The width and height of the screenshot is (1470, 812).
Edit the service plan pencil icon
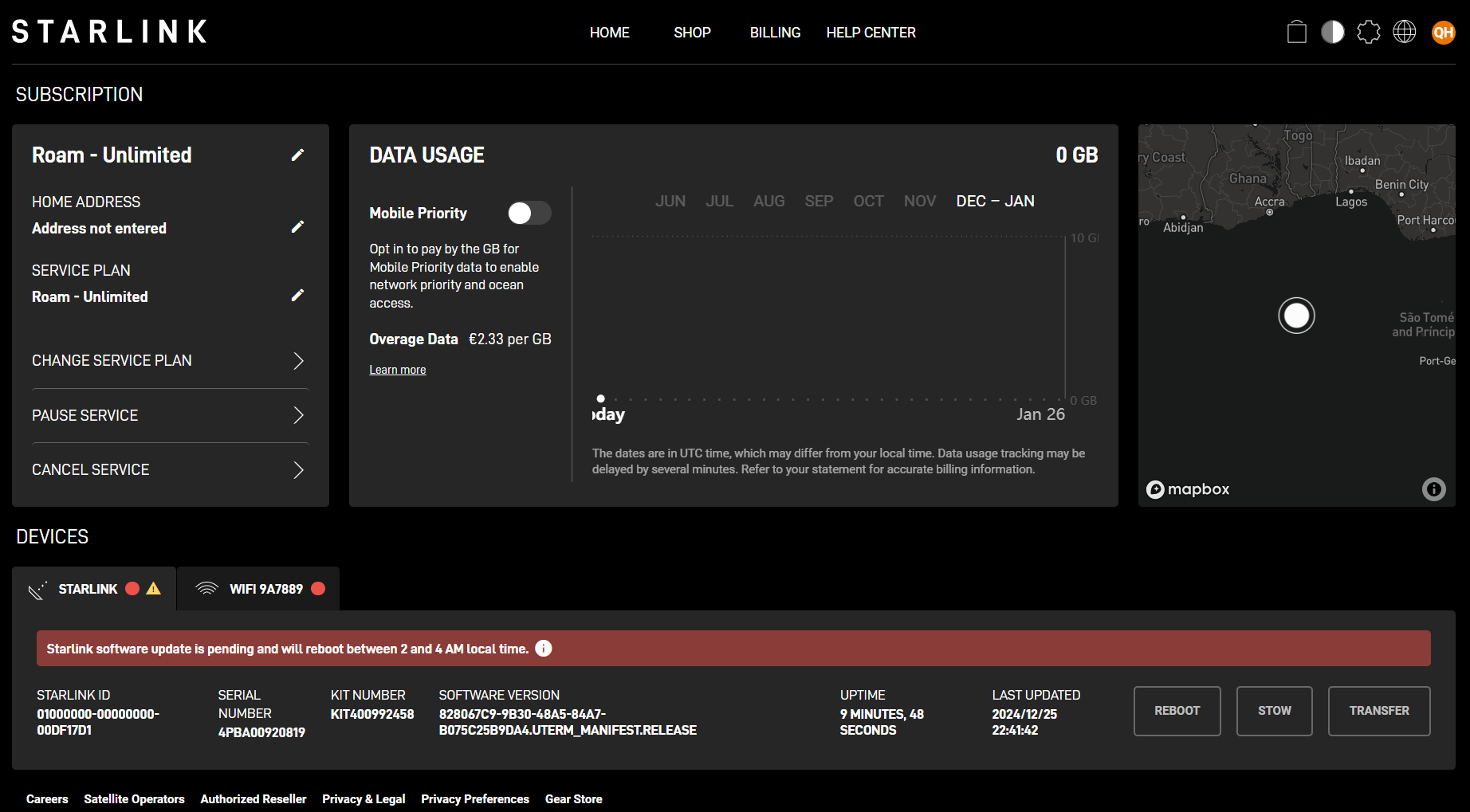point(297,296)
